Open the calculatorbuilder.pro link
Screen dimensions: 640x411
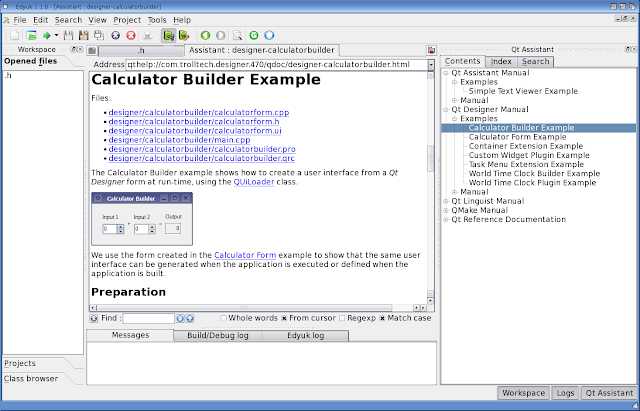point(202,149)
